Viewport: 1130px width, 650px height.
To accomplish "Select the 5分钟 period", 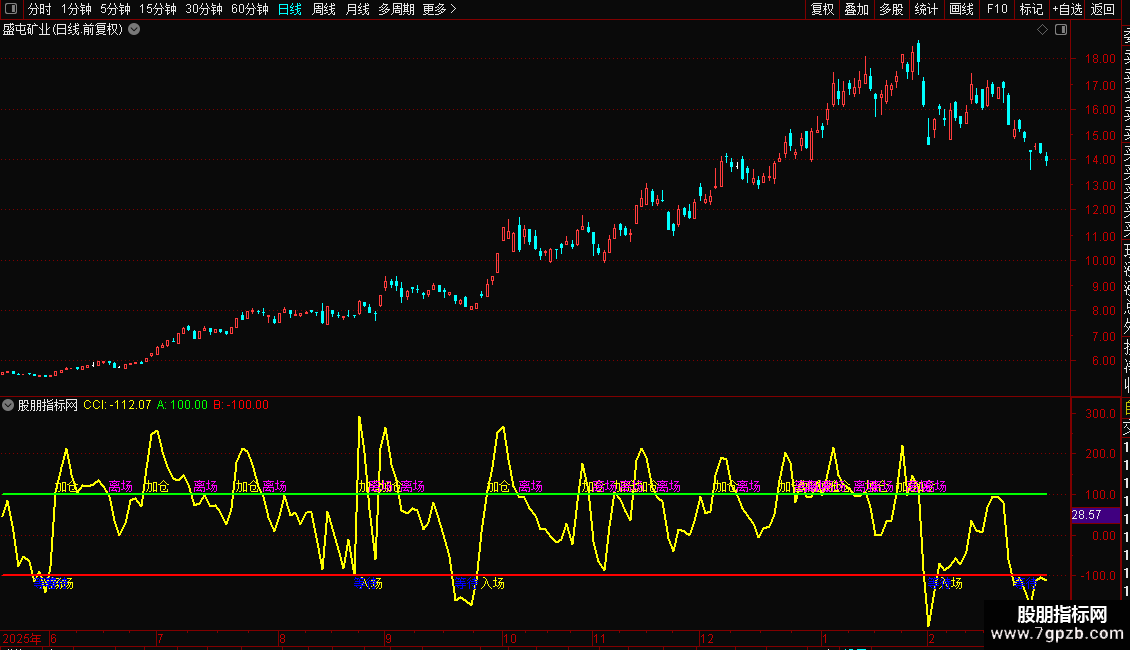I will 115,9.
